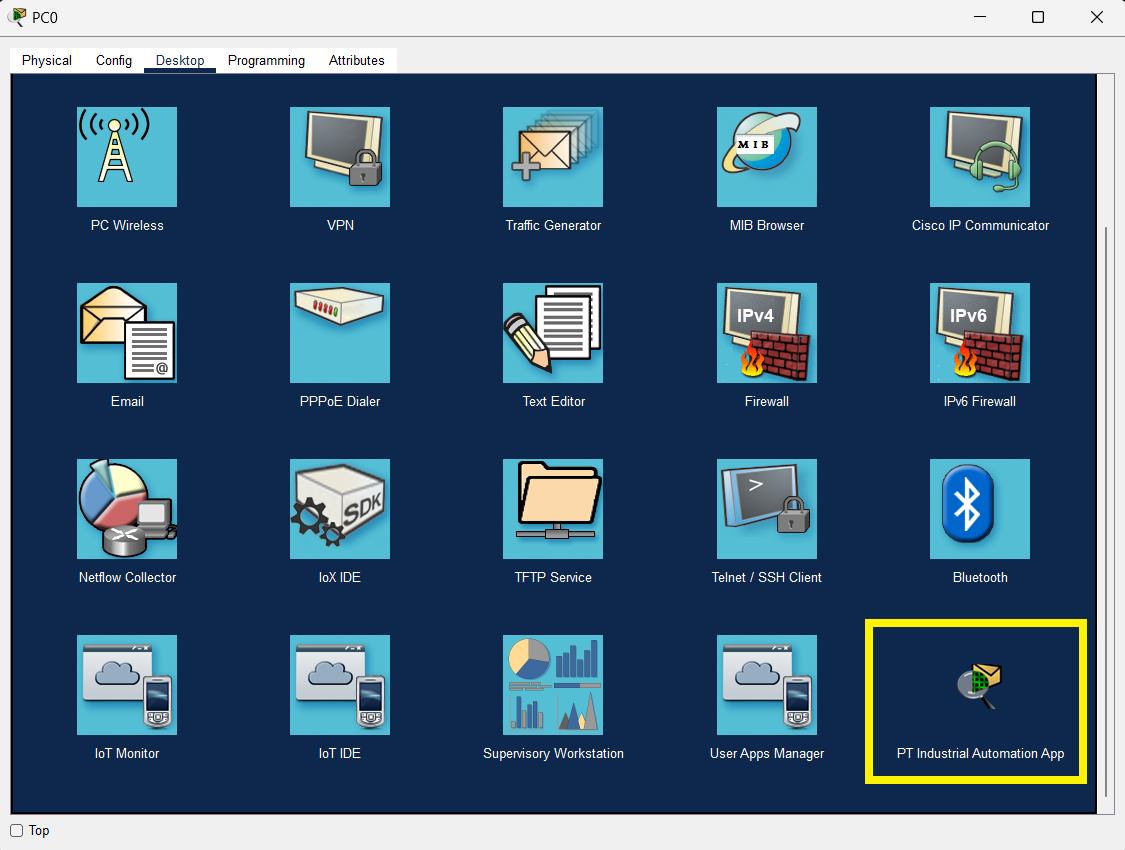1125x850 pixels.
Task: Open PPPoE Dialer
Action: click(340, 333)
